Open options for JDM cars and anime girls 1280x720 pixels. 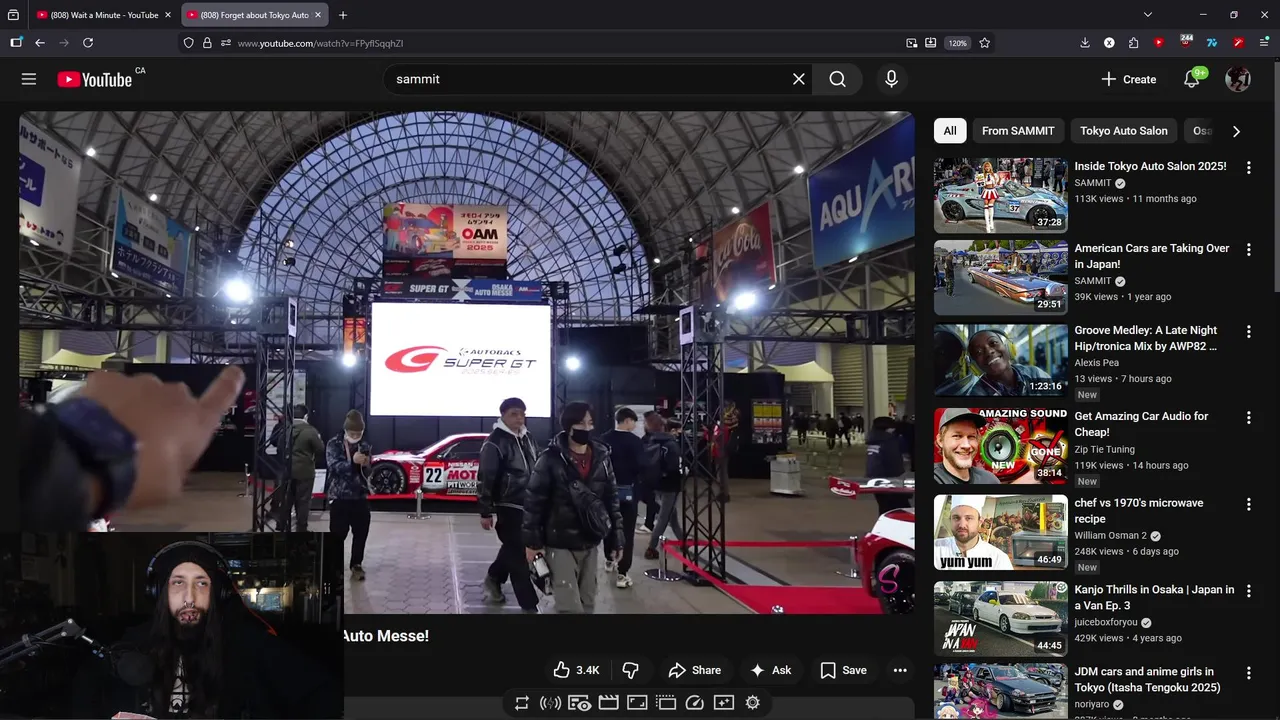1248,673
